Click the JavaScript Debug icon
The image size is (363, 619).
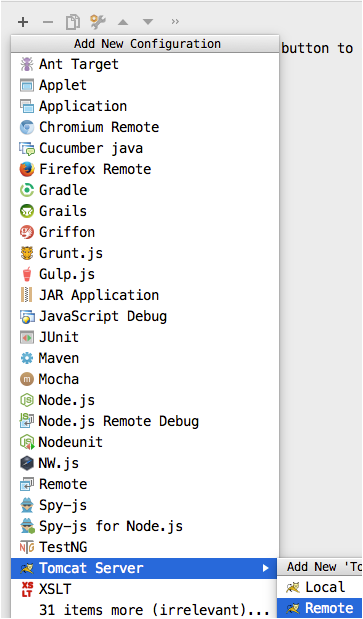coord(27,316)
